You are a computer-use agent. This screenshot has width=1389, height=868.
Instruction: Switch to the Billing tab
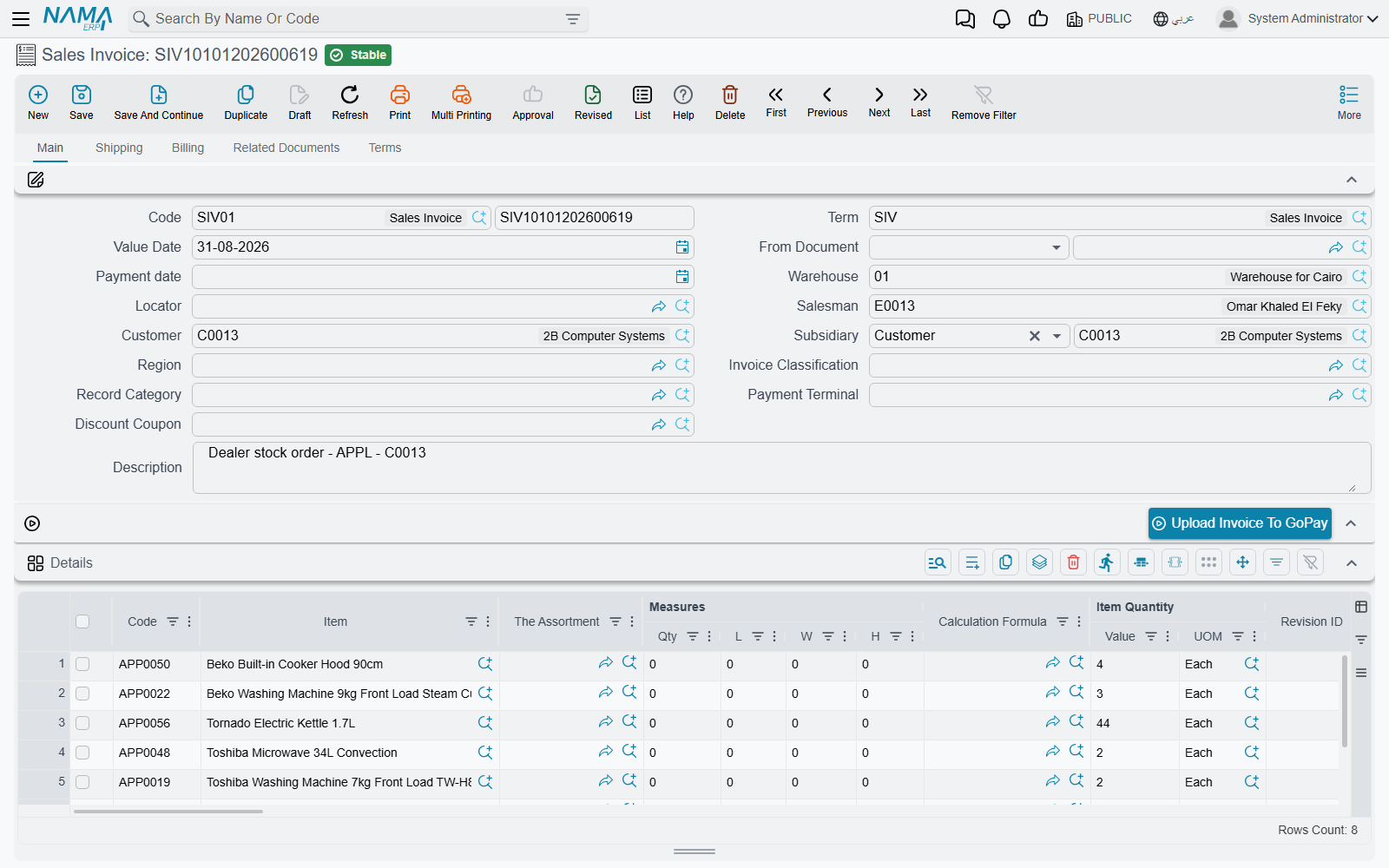188,148
